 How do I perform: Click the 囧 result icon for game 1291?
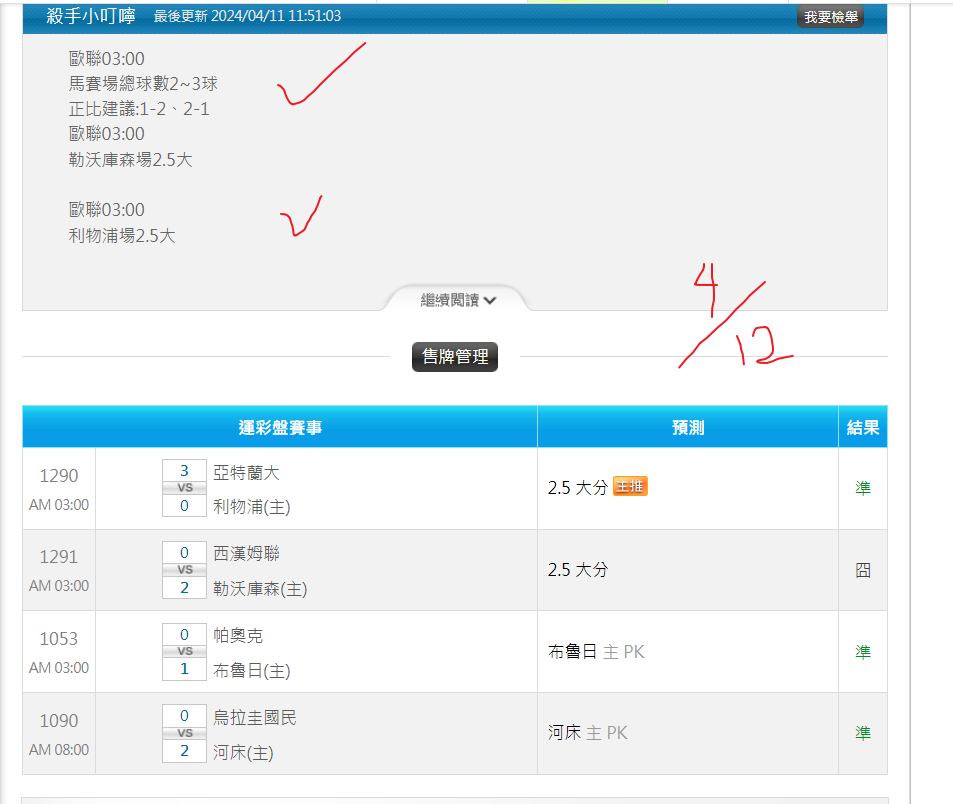click(x=862, y=570)
